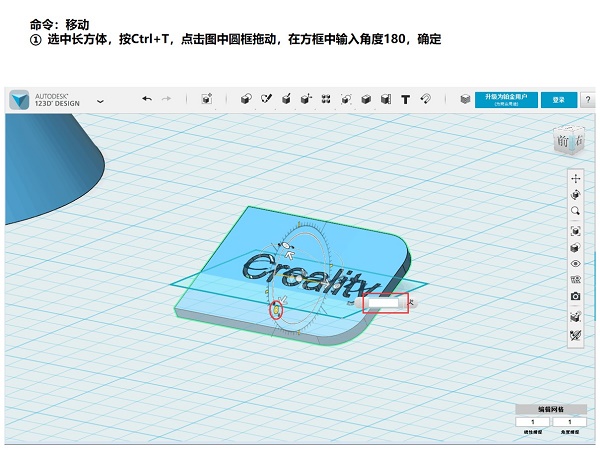Open the Pattern tool menu

coord(326,99)
